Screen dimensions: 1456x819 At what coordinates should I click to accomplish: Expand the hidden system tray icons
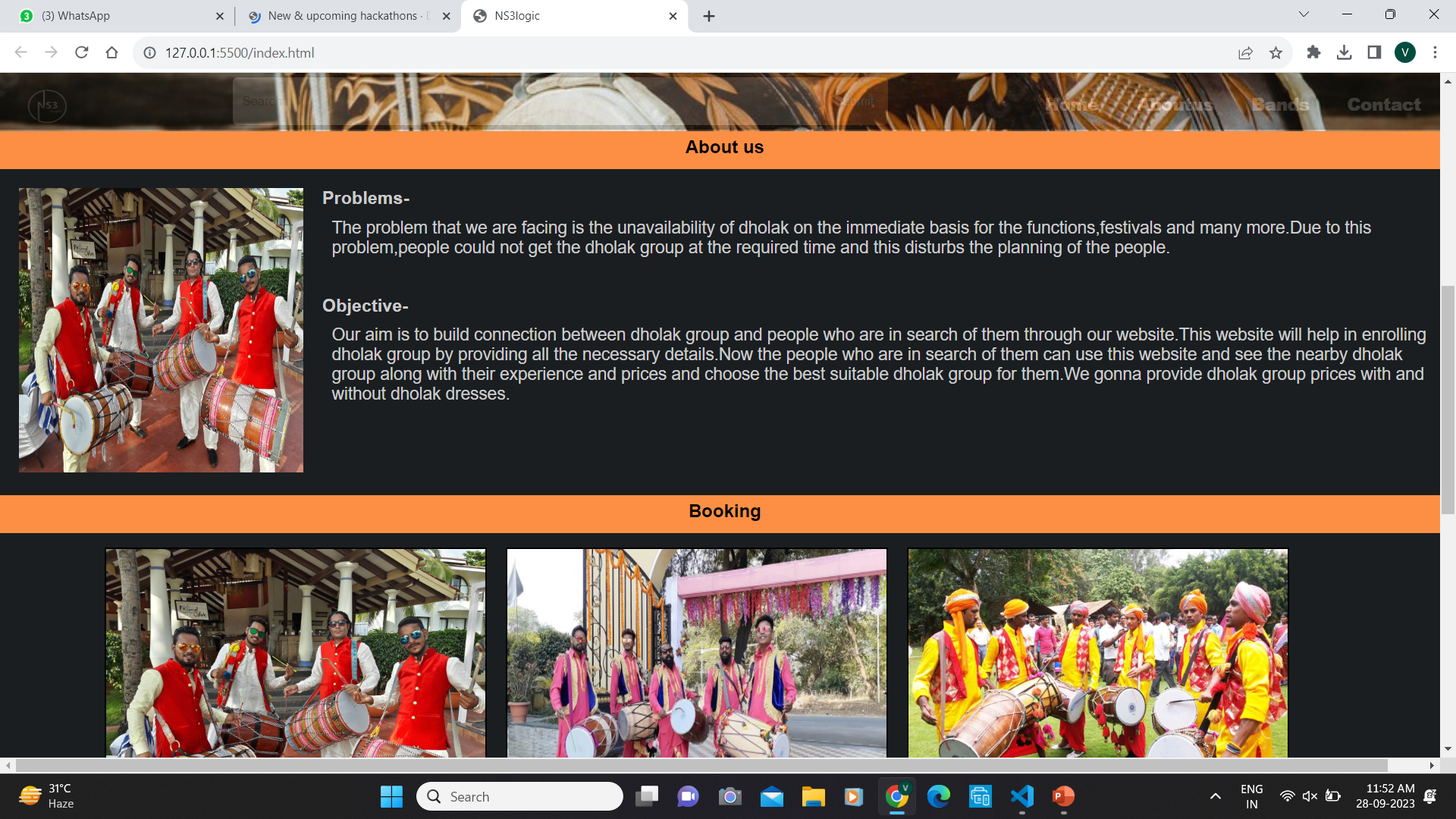1215,796
